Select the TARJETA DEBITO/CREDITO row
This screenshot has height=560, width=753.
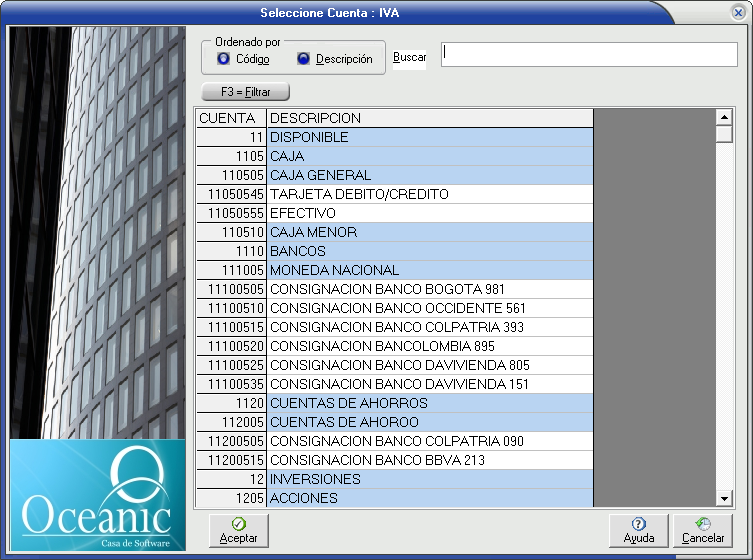pyautogui.click(x=430, y=194)
